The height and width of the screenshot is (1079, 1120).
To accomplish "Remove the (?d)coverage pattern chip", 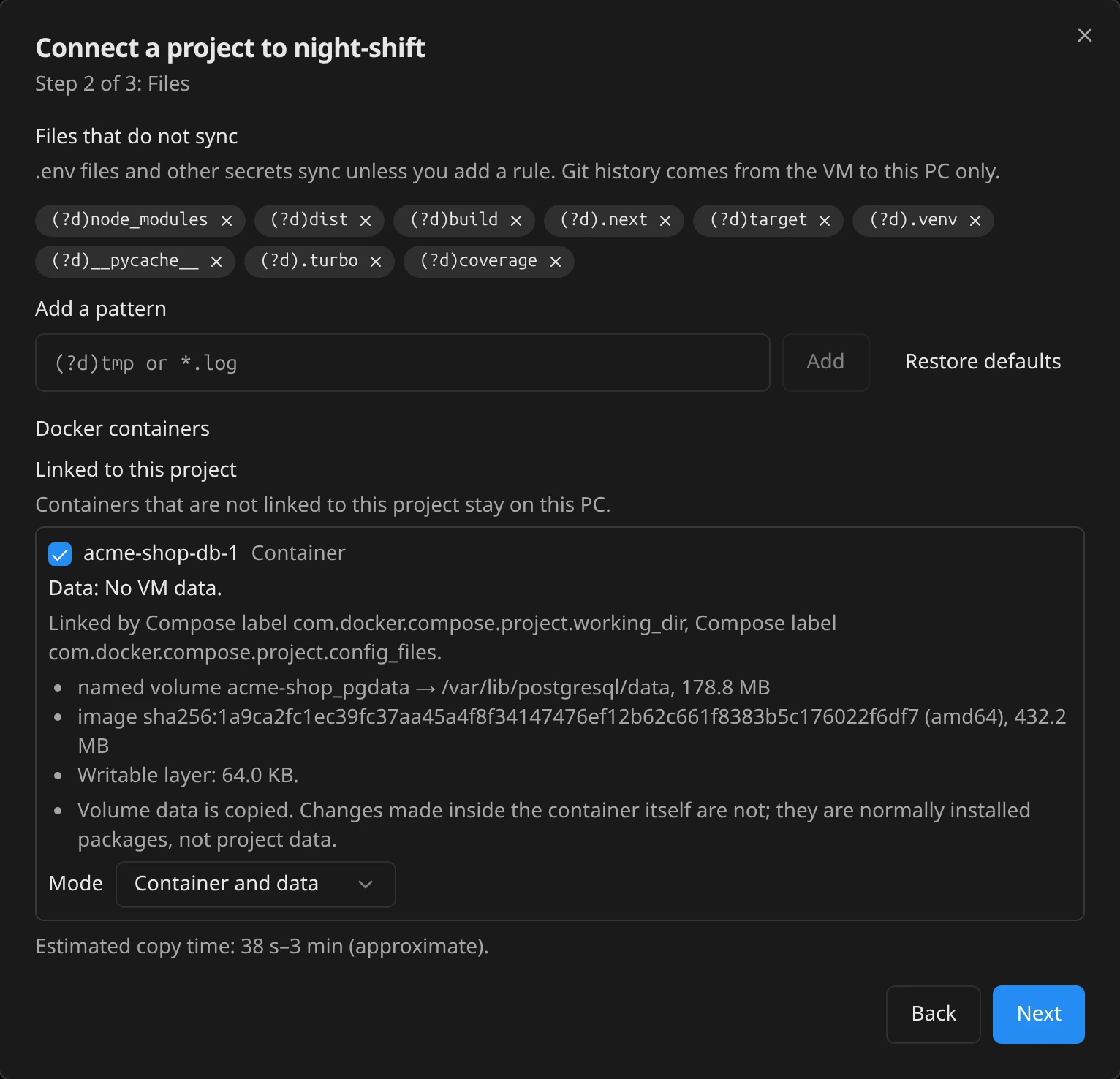I will pos(556,262).
